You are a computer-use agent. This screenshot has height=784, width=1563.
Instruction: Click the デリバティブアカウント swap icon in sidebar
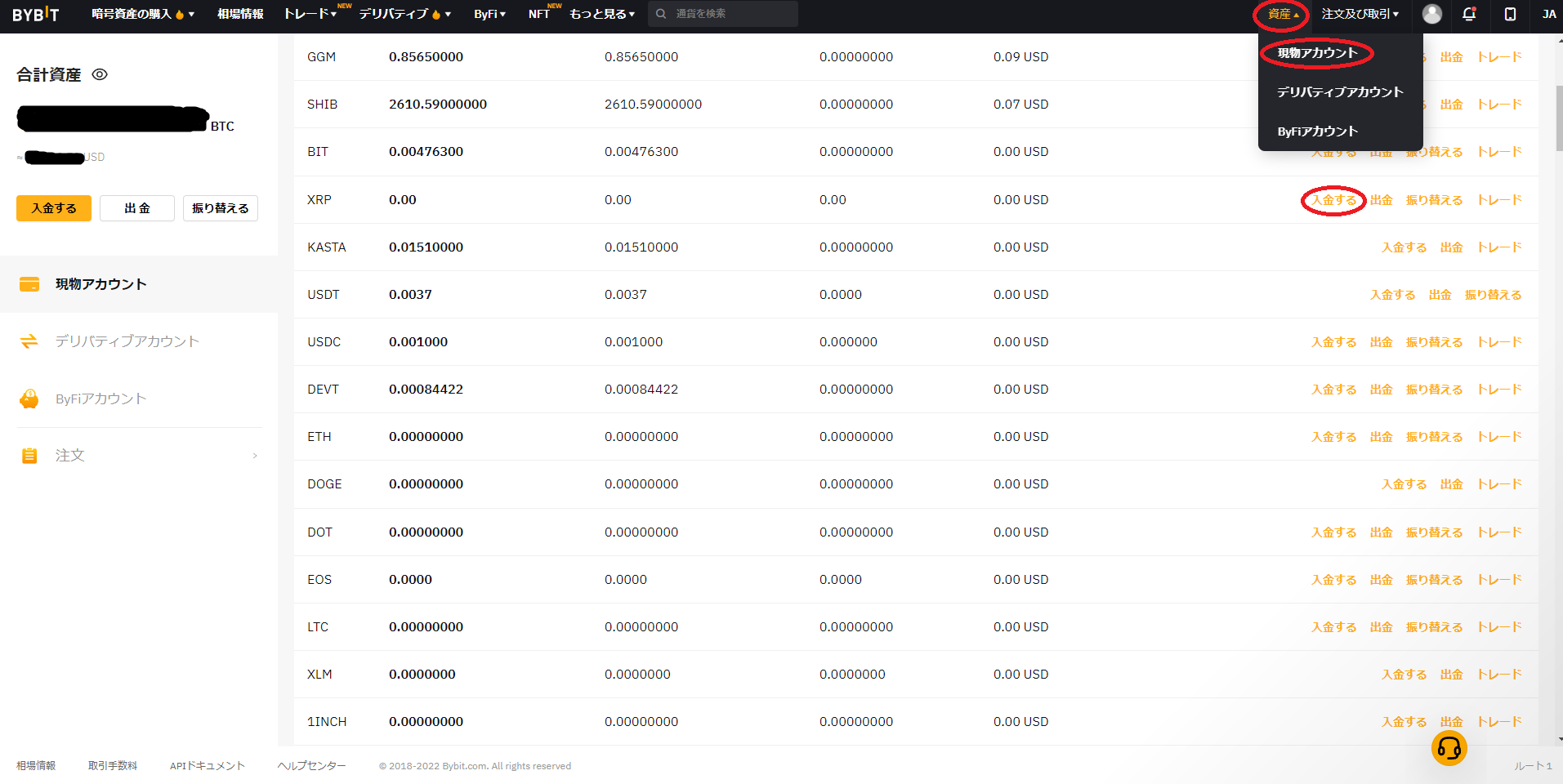point(29,341)
